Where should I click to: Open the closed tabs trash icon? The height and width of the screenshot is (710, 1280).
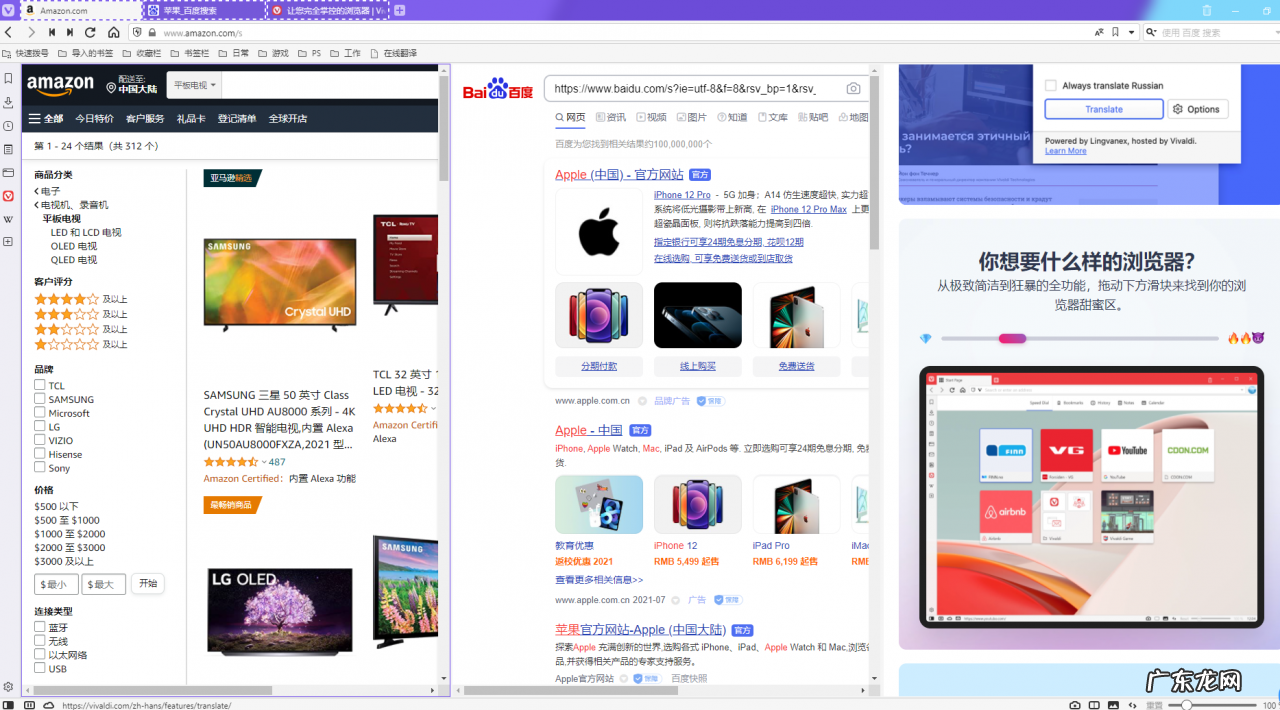[x=1207, y=10]
